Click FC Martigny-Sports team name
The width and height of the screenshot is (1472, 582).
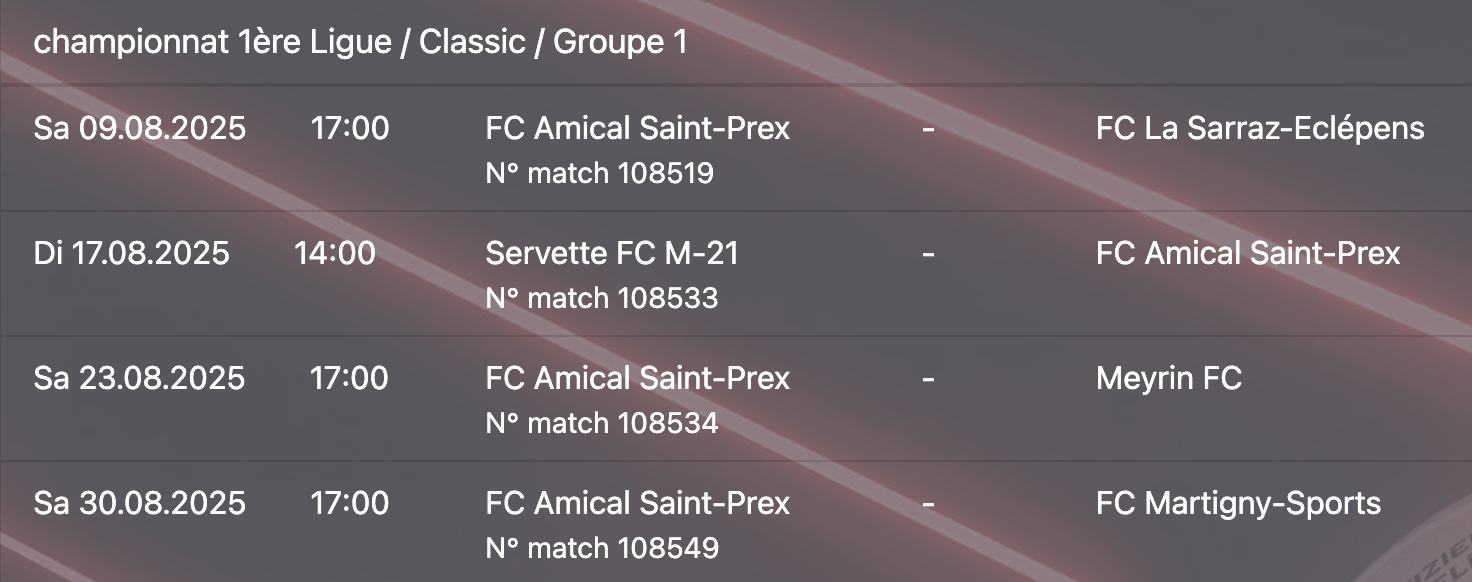[1238, 503]
